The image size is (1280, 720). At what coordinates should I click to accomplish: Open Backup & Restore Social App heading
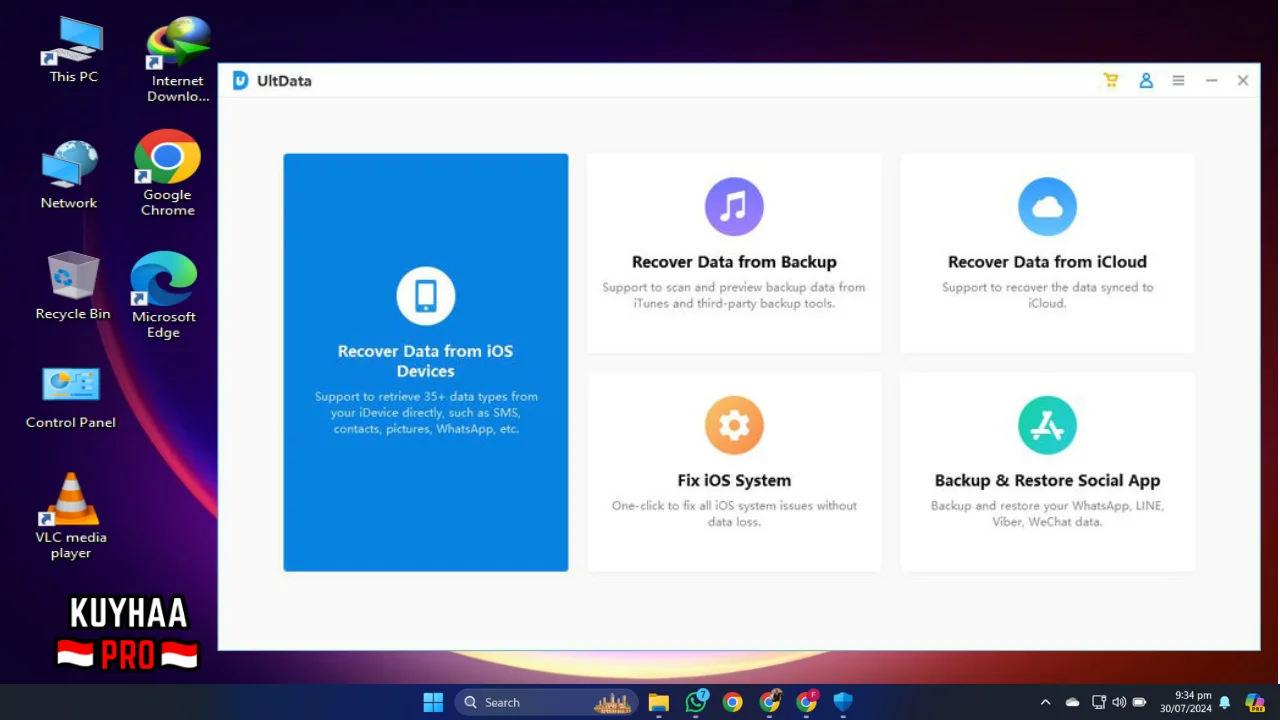1047,480
